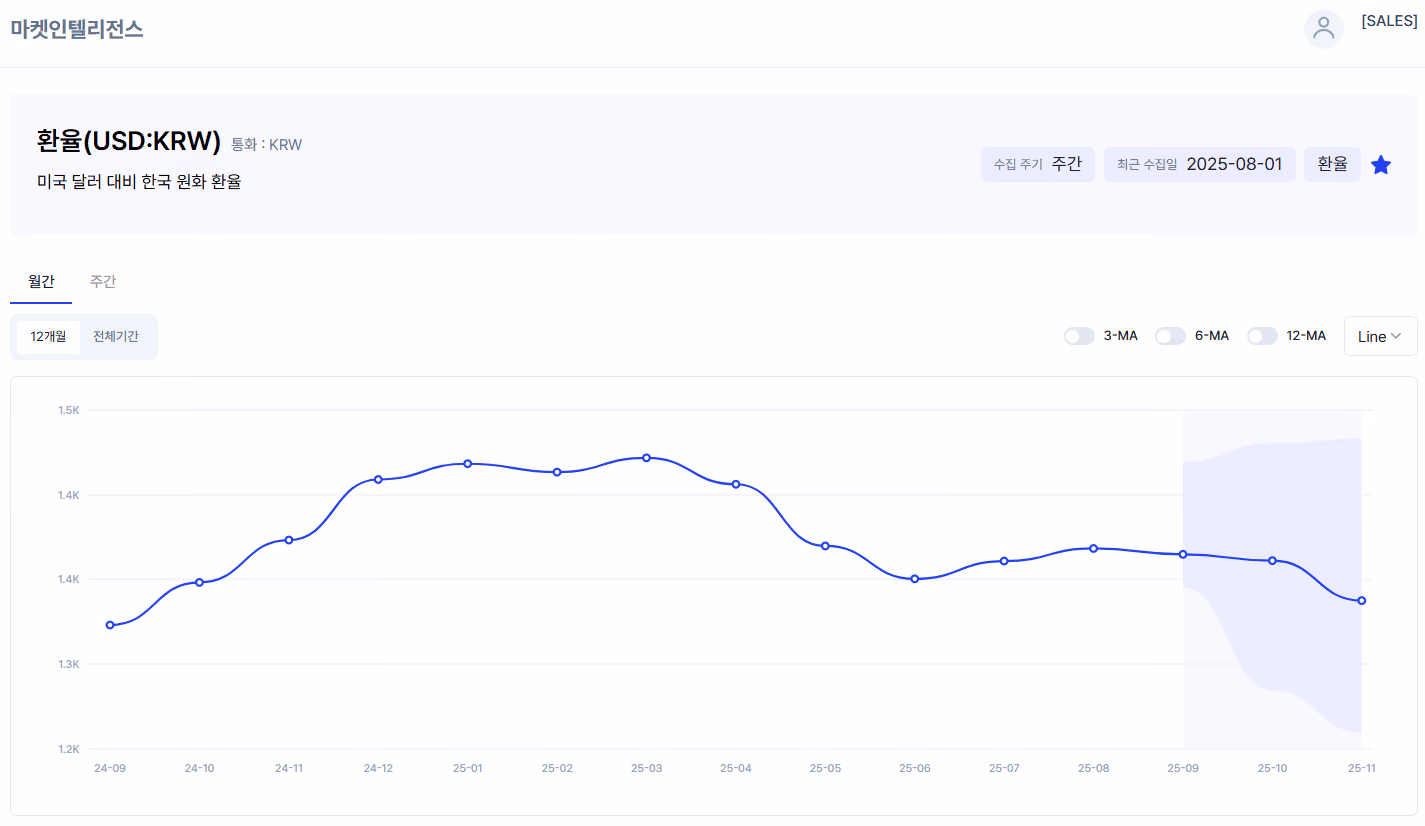Click the 25-05 data point marker
1425x826 pixels.
[x=825, y=546]
